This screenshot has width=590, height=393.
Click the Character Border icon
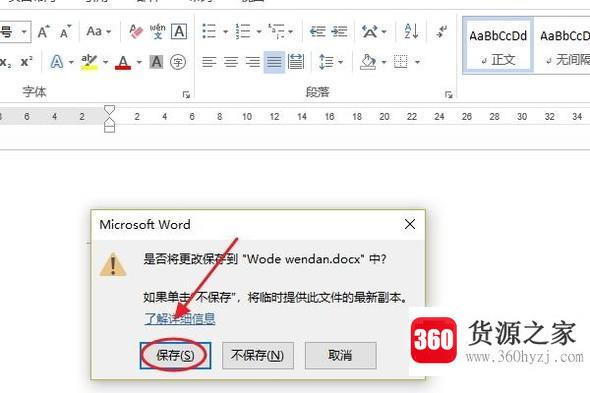pyautogui.click(x=179, y=32)
